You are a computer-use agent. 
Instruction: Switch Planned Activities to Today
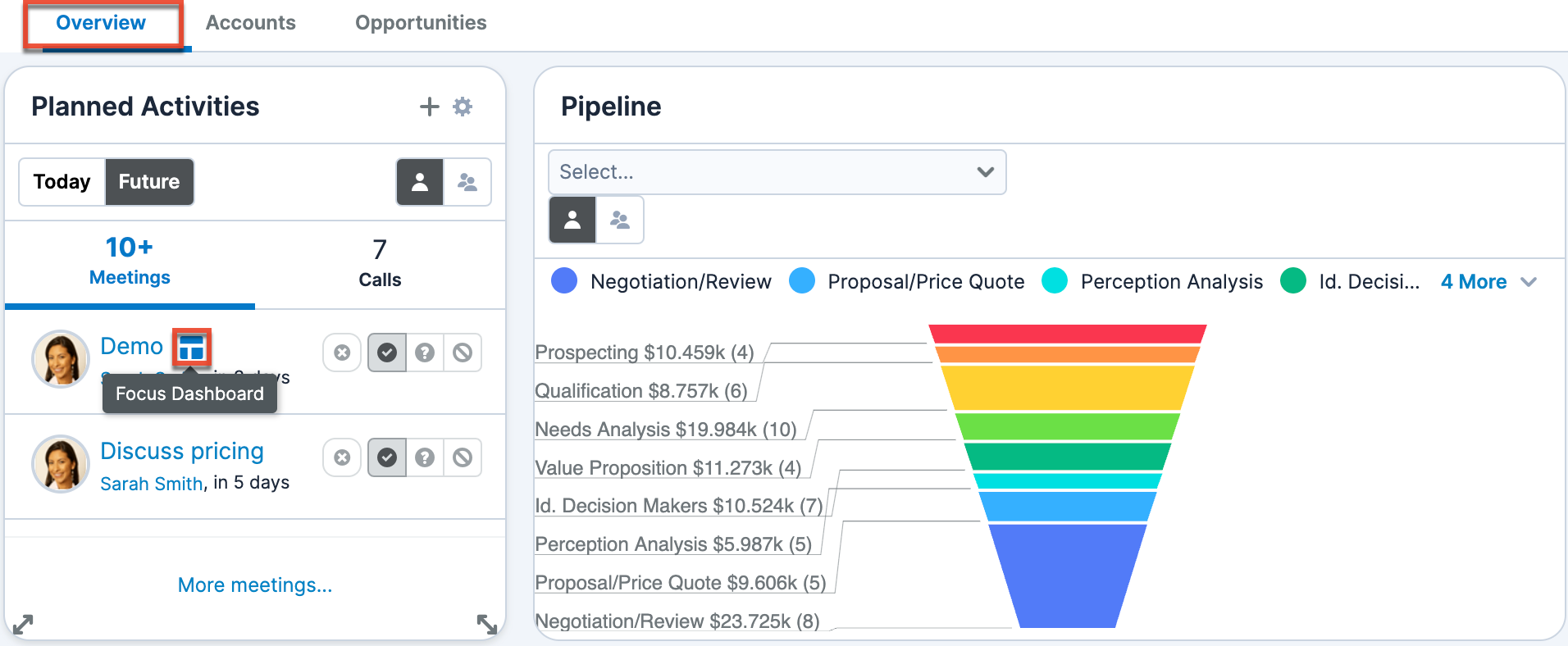click(62, 182)
